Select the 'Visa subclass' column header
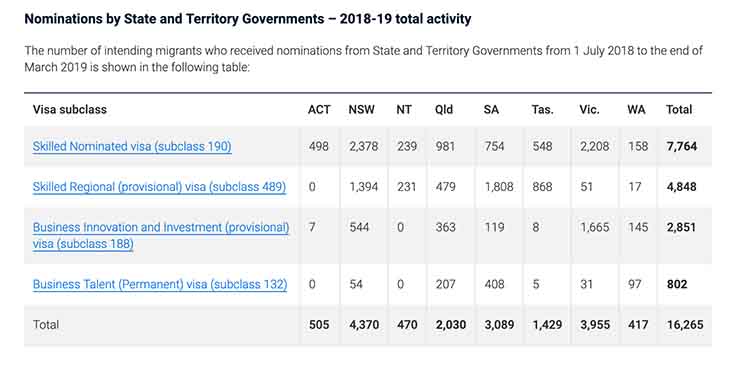The width and height of the screenshot is (750, 367). point(70,110)
